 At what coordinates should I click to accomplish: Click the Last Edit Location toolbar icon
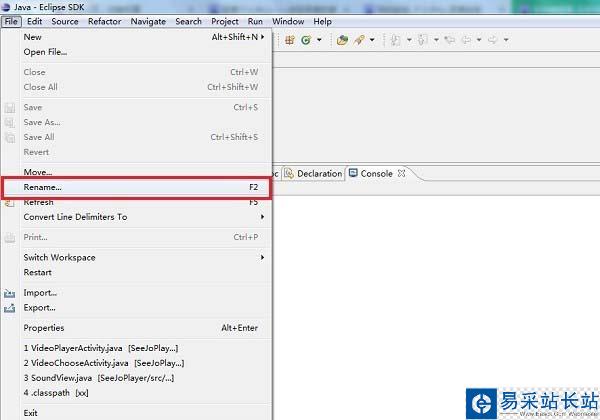tap(450, 40)
